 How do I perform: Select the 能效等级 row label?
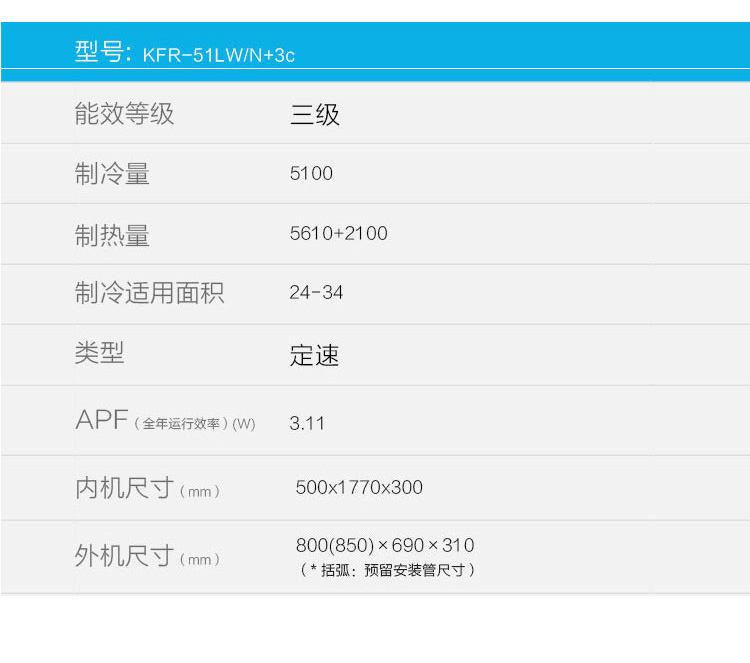124,114
